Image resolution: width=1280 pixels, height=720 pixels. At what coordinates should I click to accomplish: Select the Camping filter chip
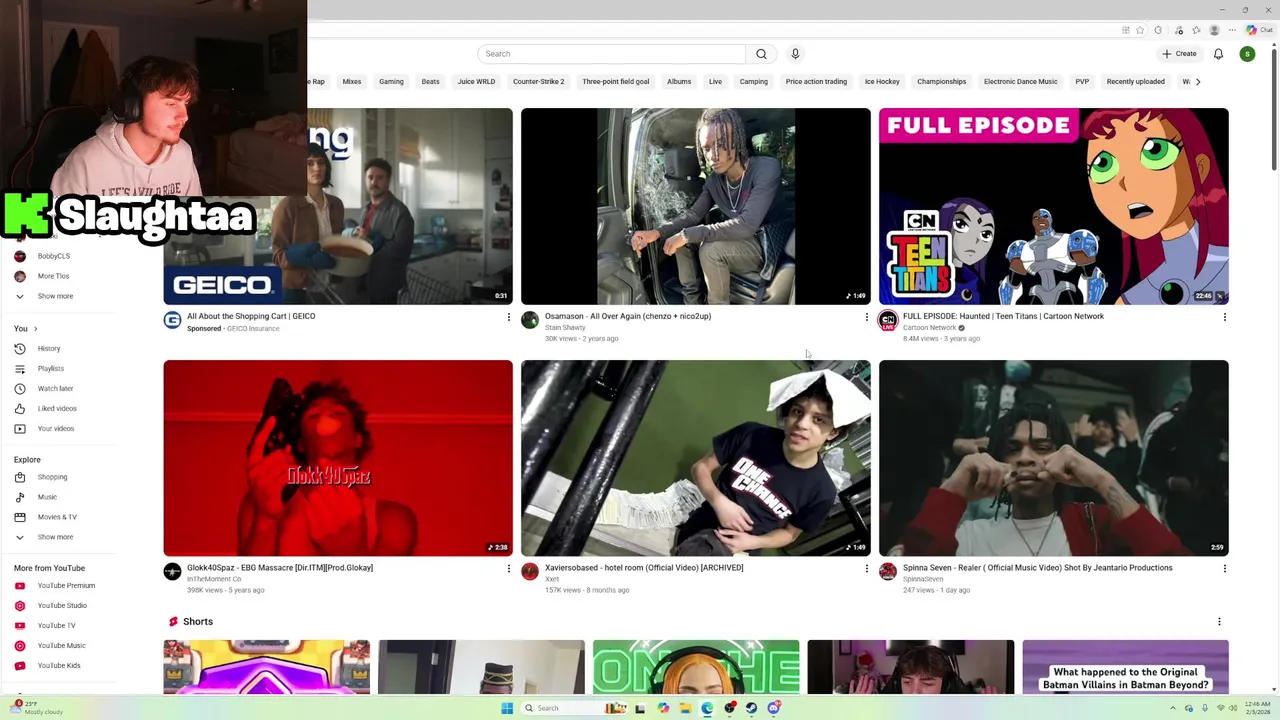click(x=754, y=82)
